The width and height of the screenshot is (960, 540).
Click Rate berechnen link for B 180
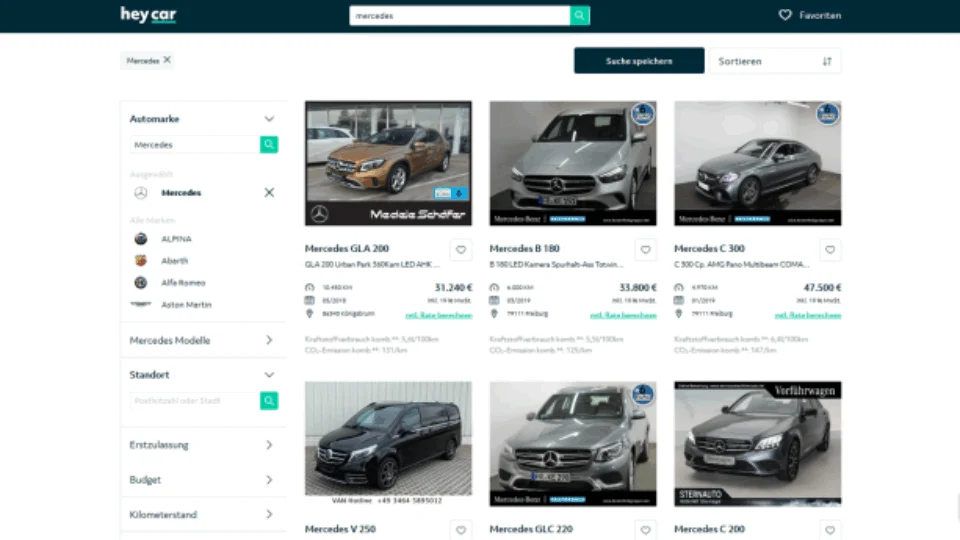pyautogui.click(x=623, y=315)
